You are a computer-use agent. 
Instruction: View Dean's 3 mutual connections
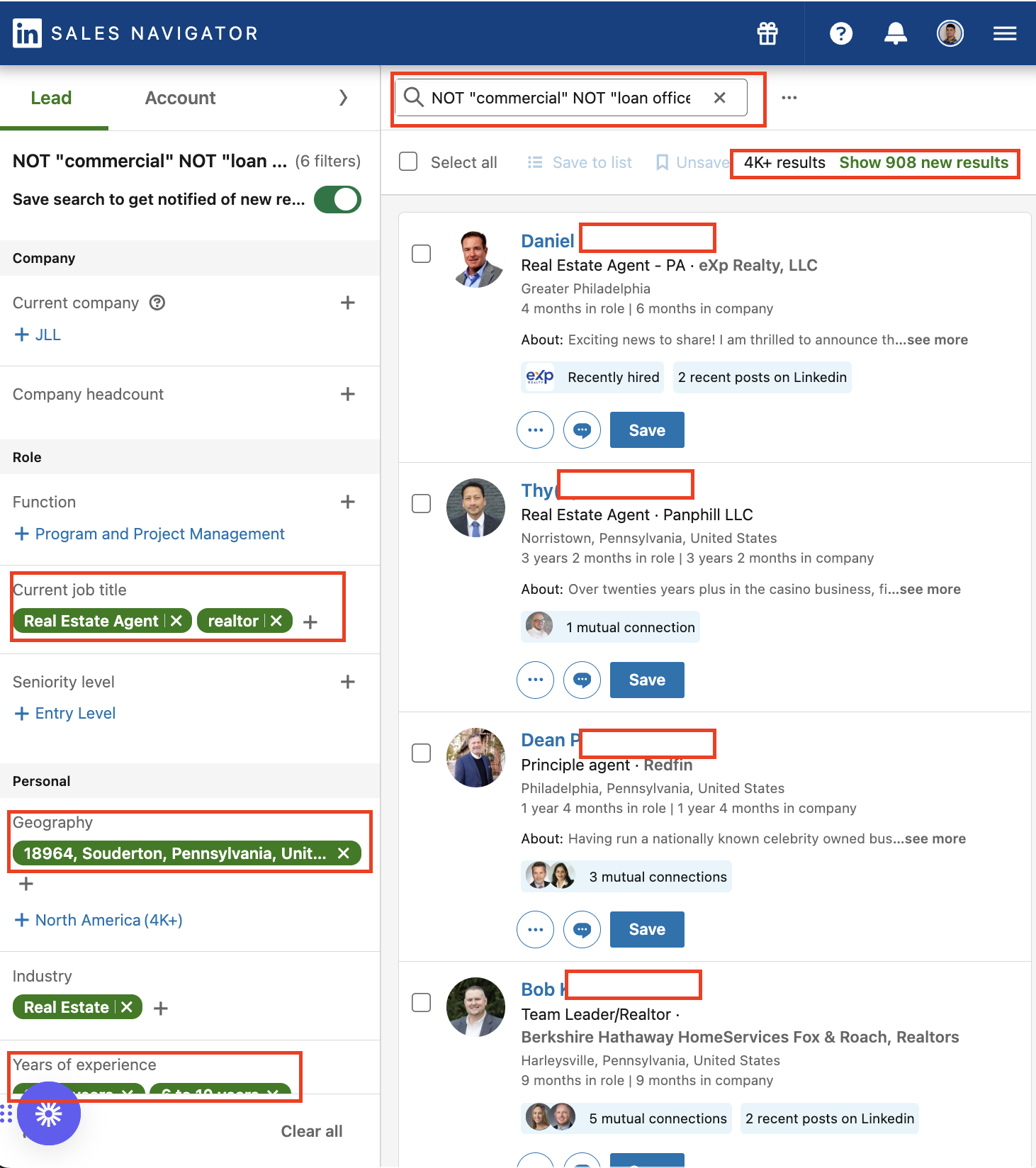(x=626, y=877)
